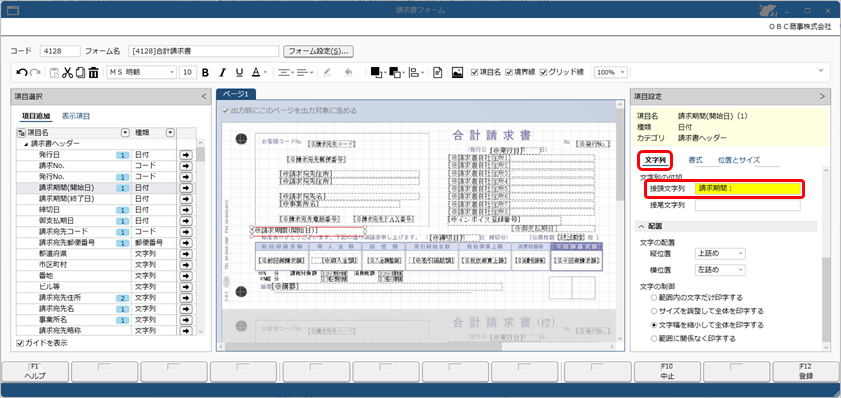Open the horizontal text alignment dropdown

tap(285, 72)
